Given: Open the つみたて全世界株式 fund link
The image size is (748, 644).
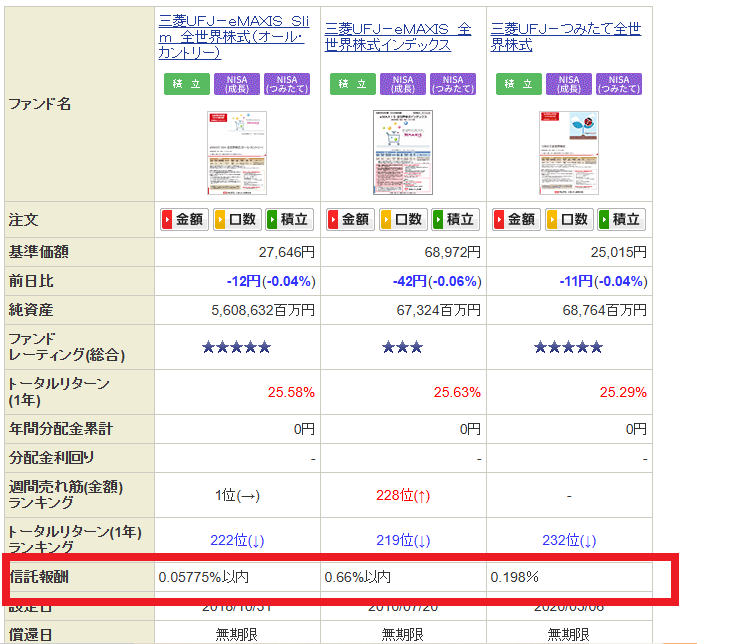Looking at the screenshot, I should [566, 37].
